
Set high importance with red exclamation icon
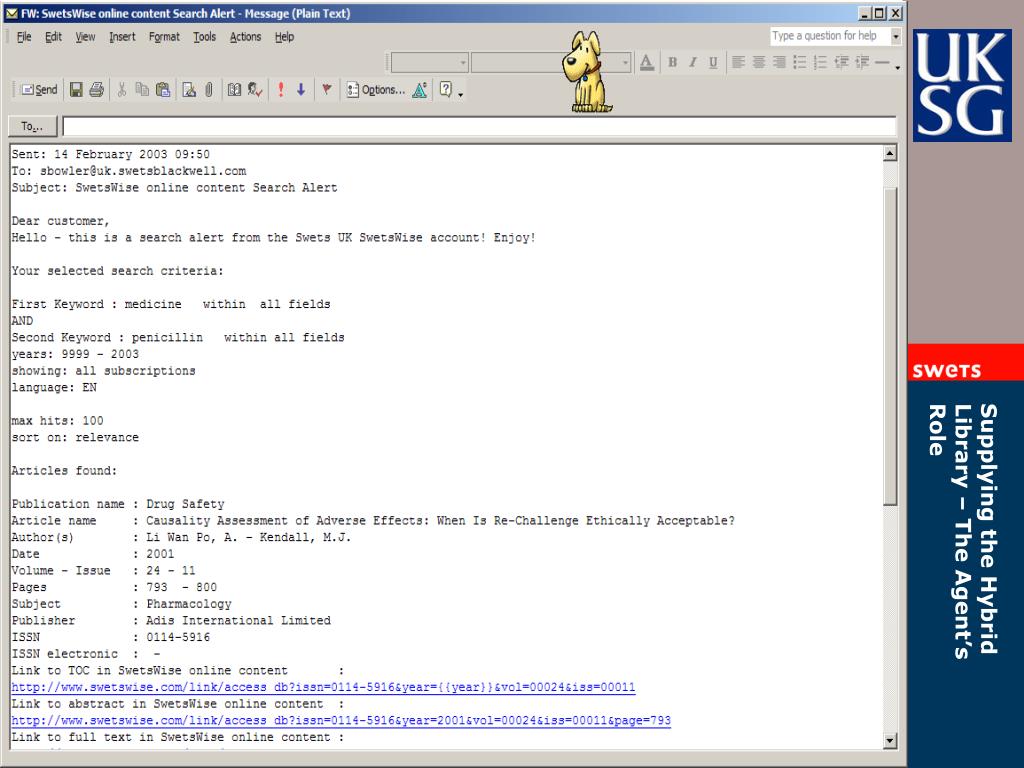pos(281,89)
